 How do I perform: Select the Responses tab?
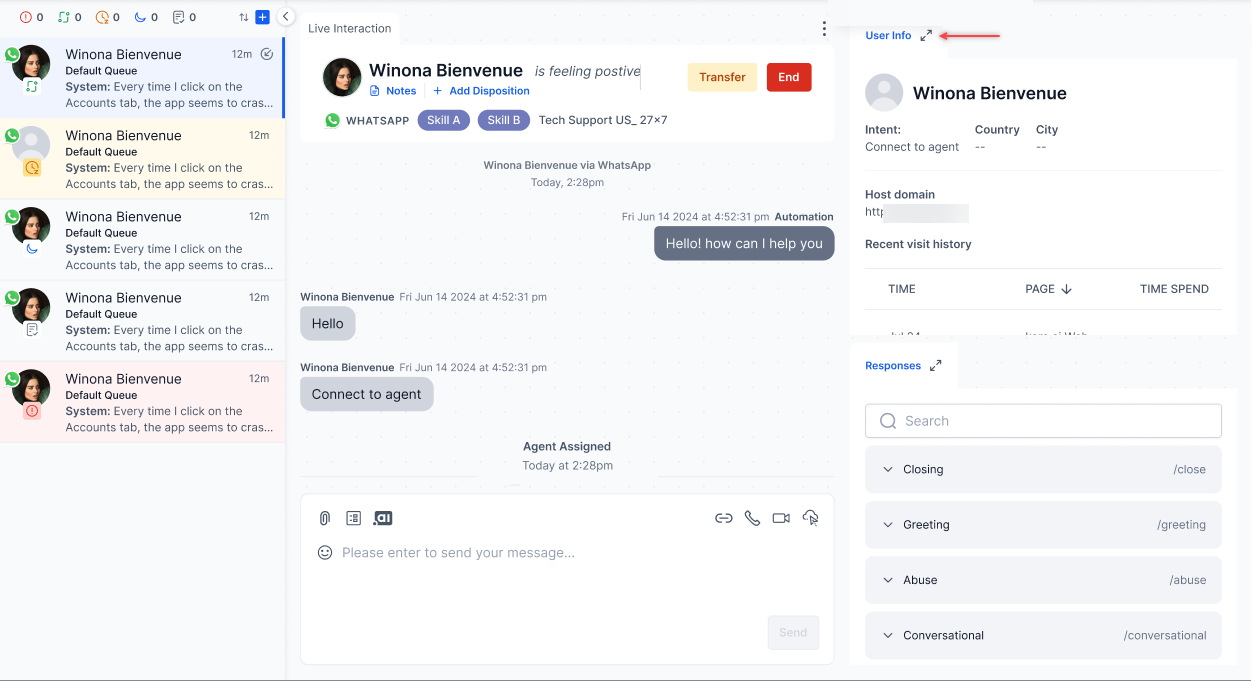(x=893, y=366)
